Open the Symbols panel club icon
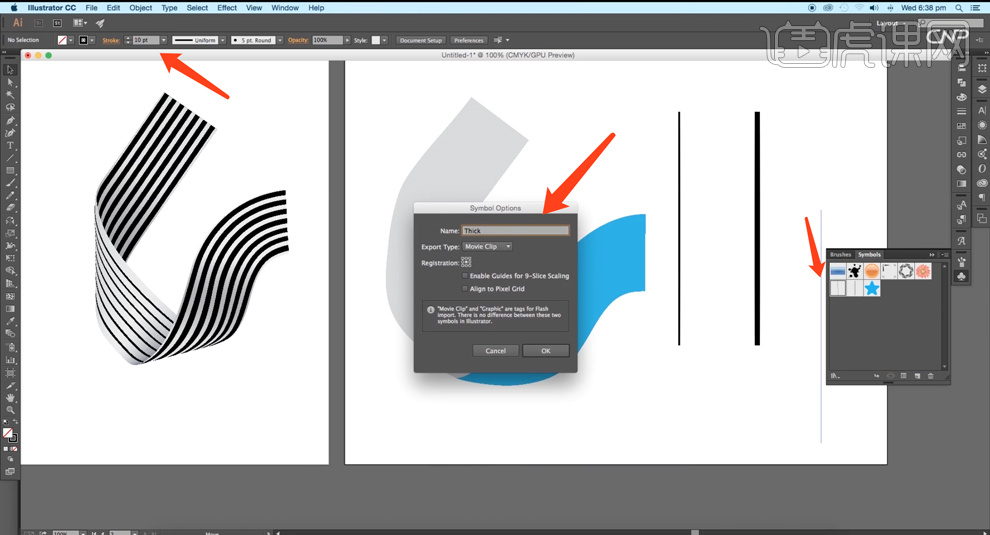The height and width of the screenshot is (535, 990). 962,276
